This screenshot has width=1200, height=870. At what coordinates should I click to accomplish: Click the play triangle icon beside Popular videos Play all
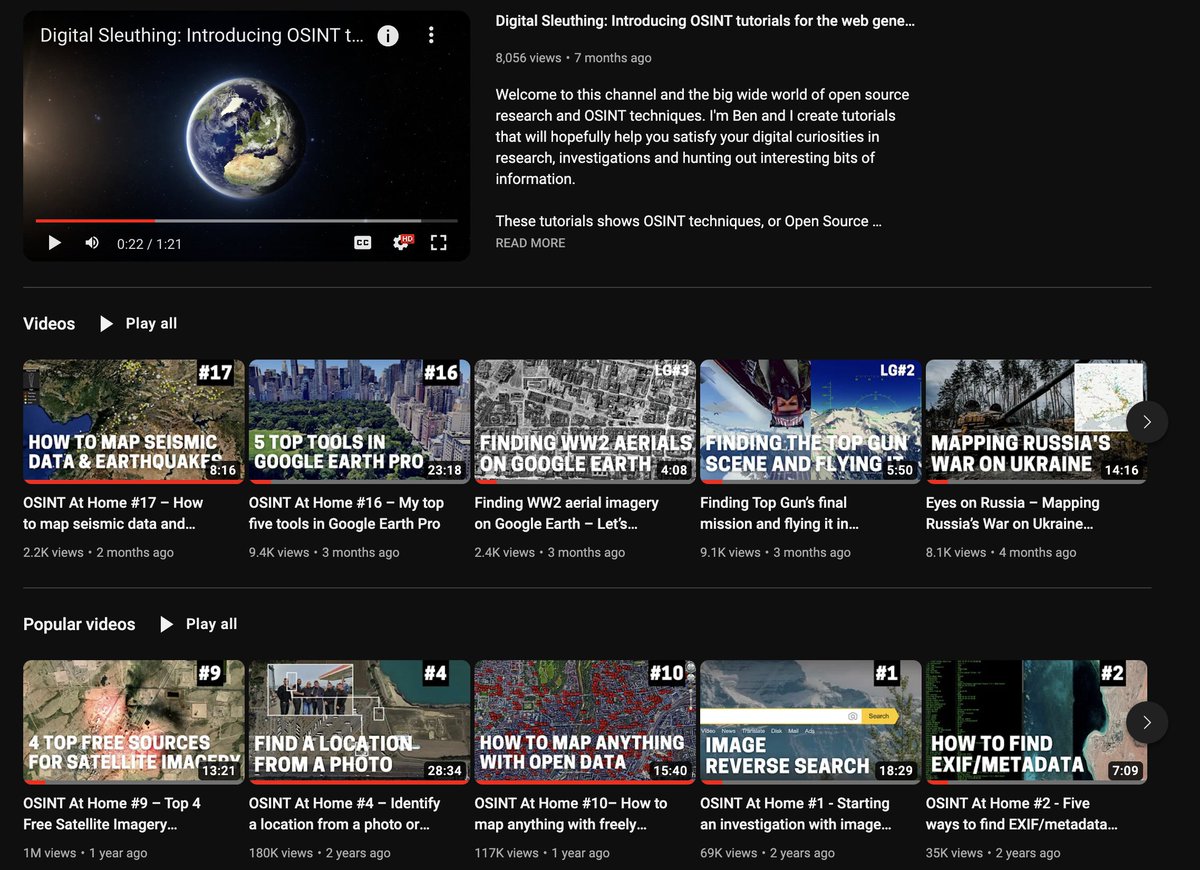[166, 624]
